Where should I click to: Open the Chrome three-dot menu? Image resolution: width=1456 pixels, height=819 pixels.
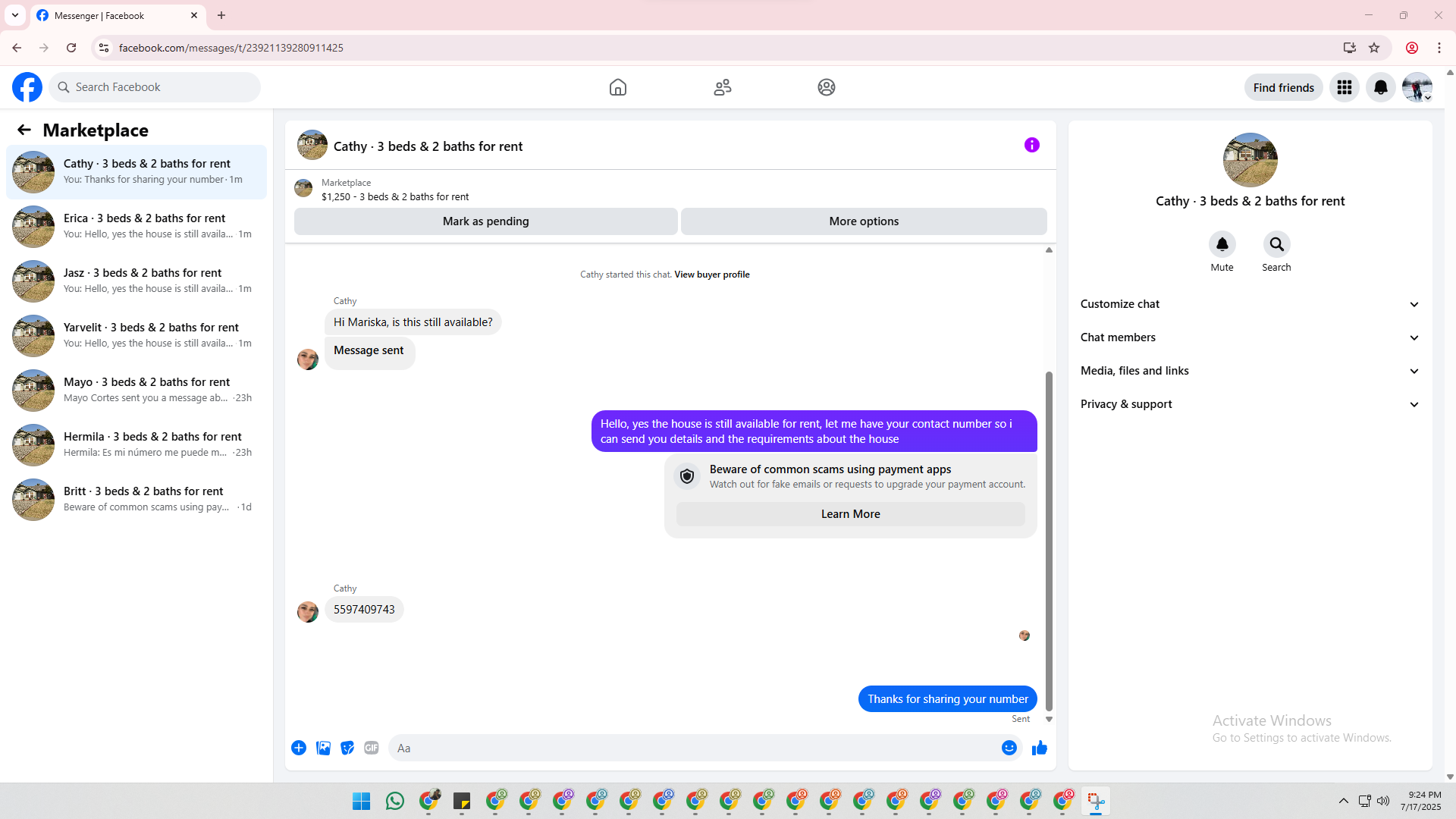coord(1439,48)
